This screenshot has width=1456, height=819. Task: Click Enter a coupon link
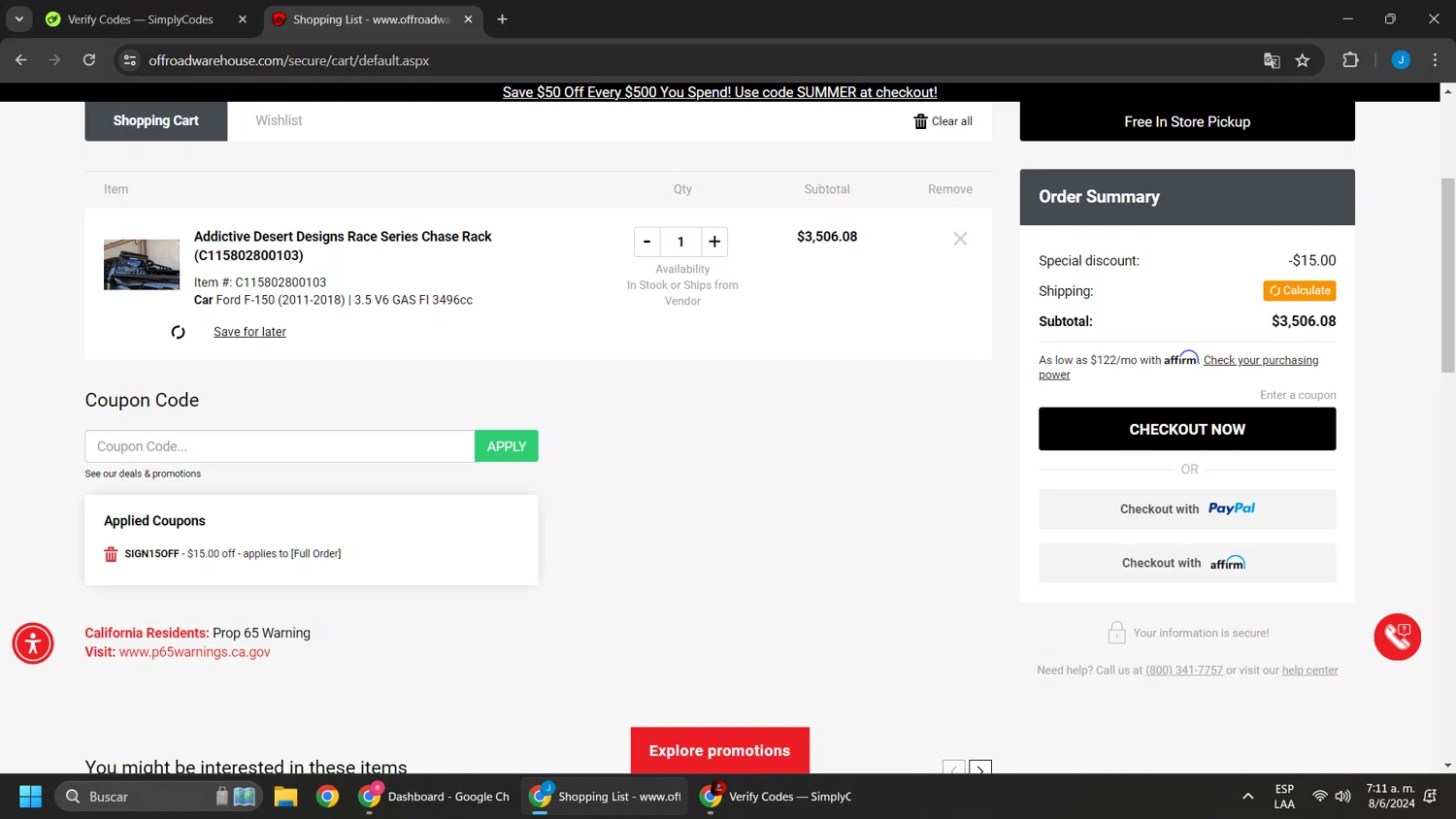(1298, 395)
